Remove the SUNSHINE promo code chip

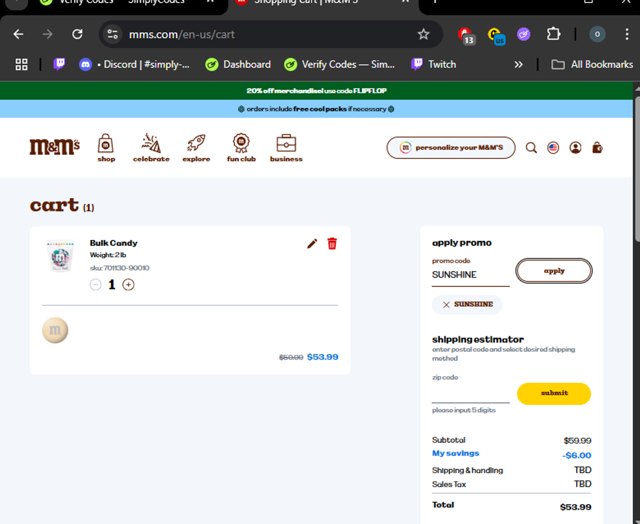446,304
